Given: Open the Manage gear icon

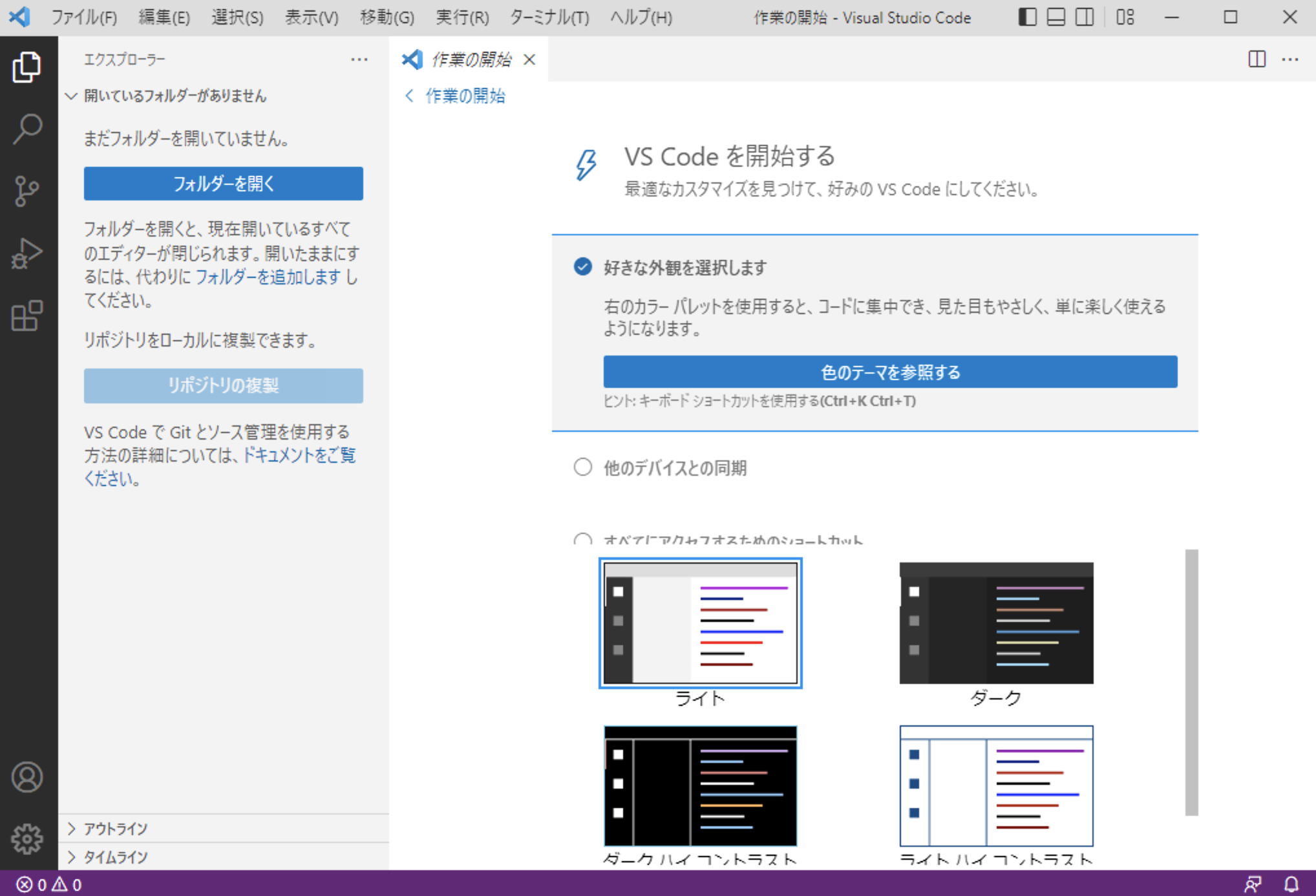Looking at the screenshot, I should [x=27, y=839].
